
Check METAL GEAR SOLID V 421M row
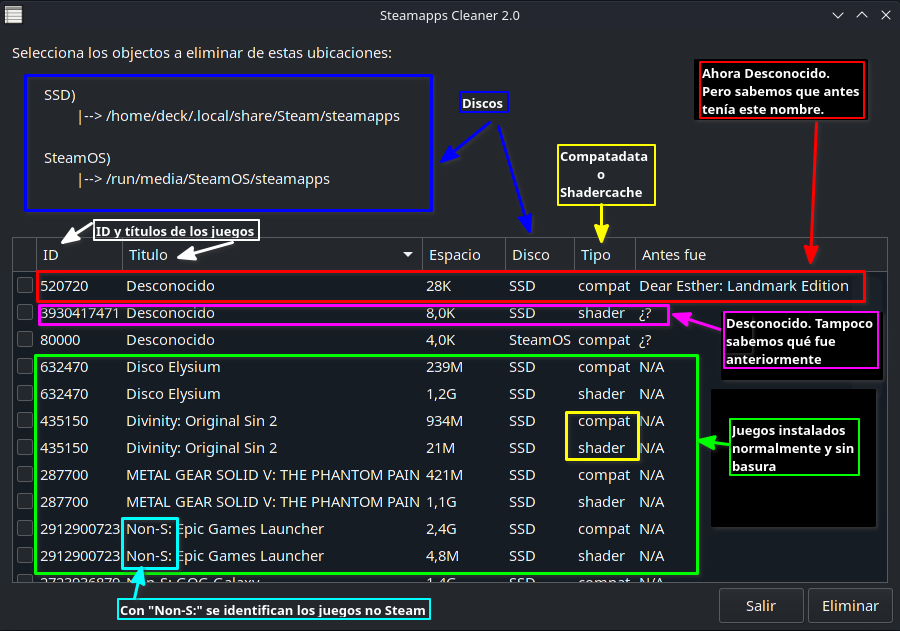(x=25, y=474)
